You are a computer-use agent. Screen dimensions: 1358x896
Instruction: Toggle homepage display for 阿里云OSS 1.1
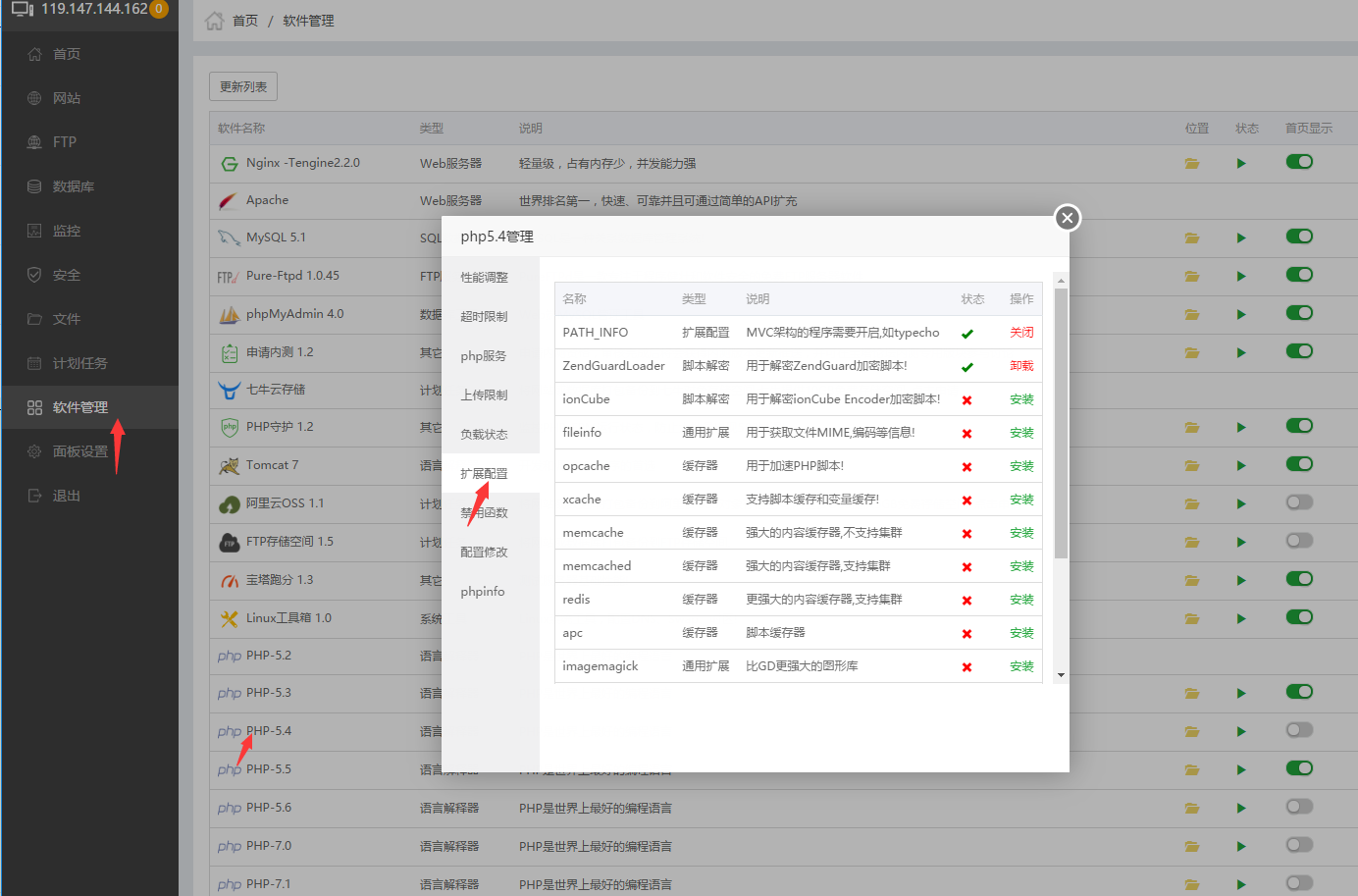pyautogui.click(x=1299, y=502)
